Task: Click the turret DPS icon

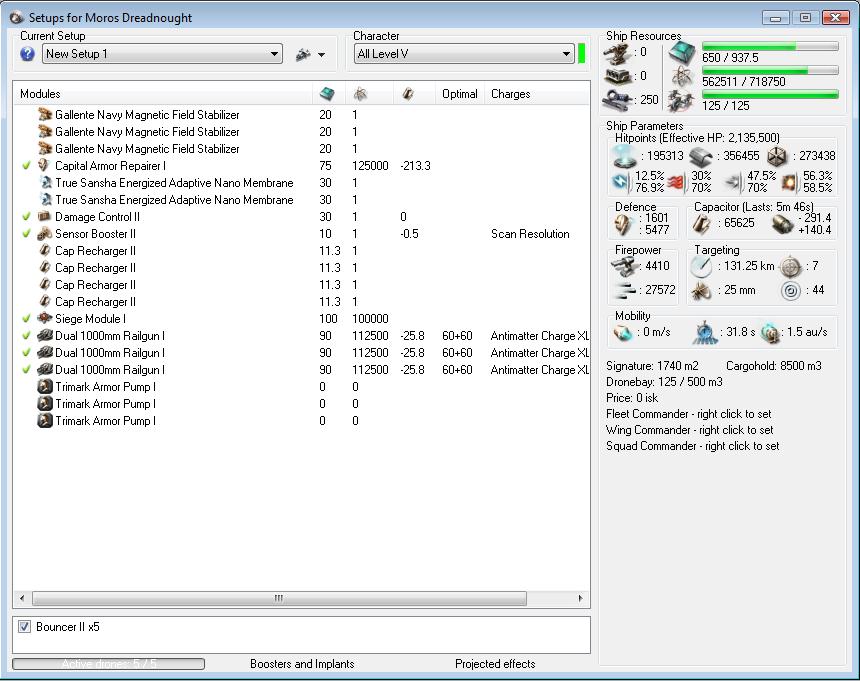Action: pos(624,266)
